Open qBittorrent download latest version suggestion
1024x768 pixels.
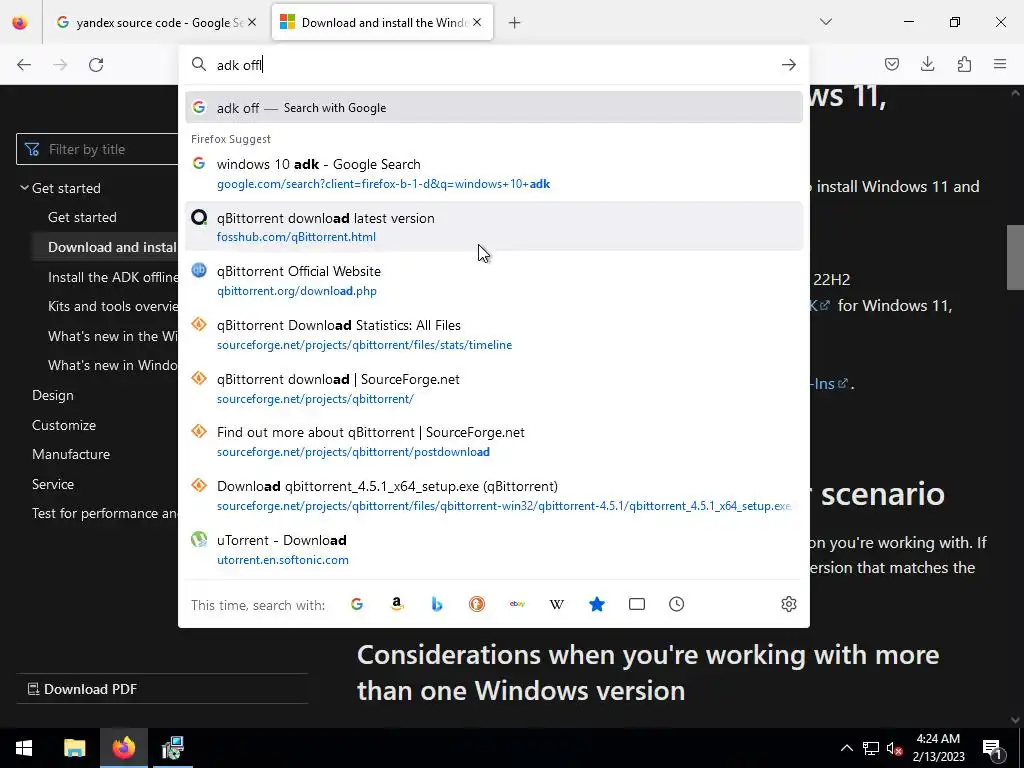[494, 227]
